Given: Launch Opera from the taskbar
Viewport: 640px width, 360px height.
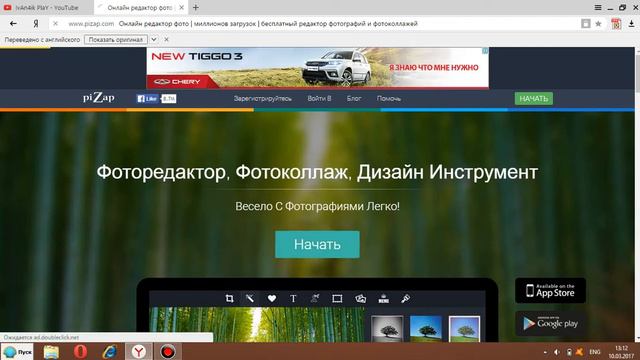Looking at the screenshot, I should (80, 351).
